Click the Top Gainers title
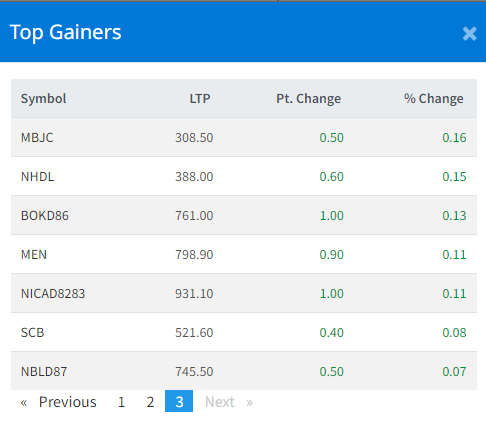The height and width of the screenshot is (427, 486). pos(66,32)
